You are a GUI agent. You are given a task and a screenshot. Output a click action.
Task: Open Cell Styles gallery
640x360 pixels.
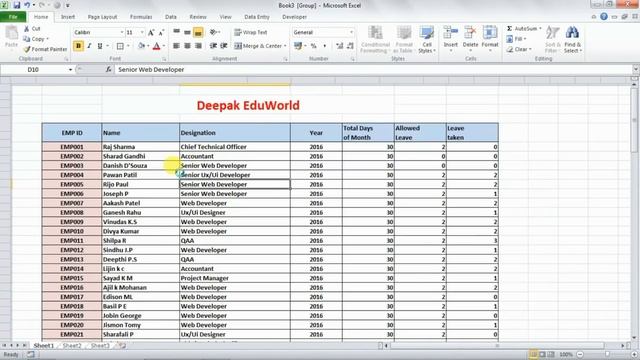point(427,40)
